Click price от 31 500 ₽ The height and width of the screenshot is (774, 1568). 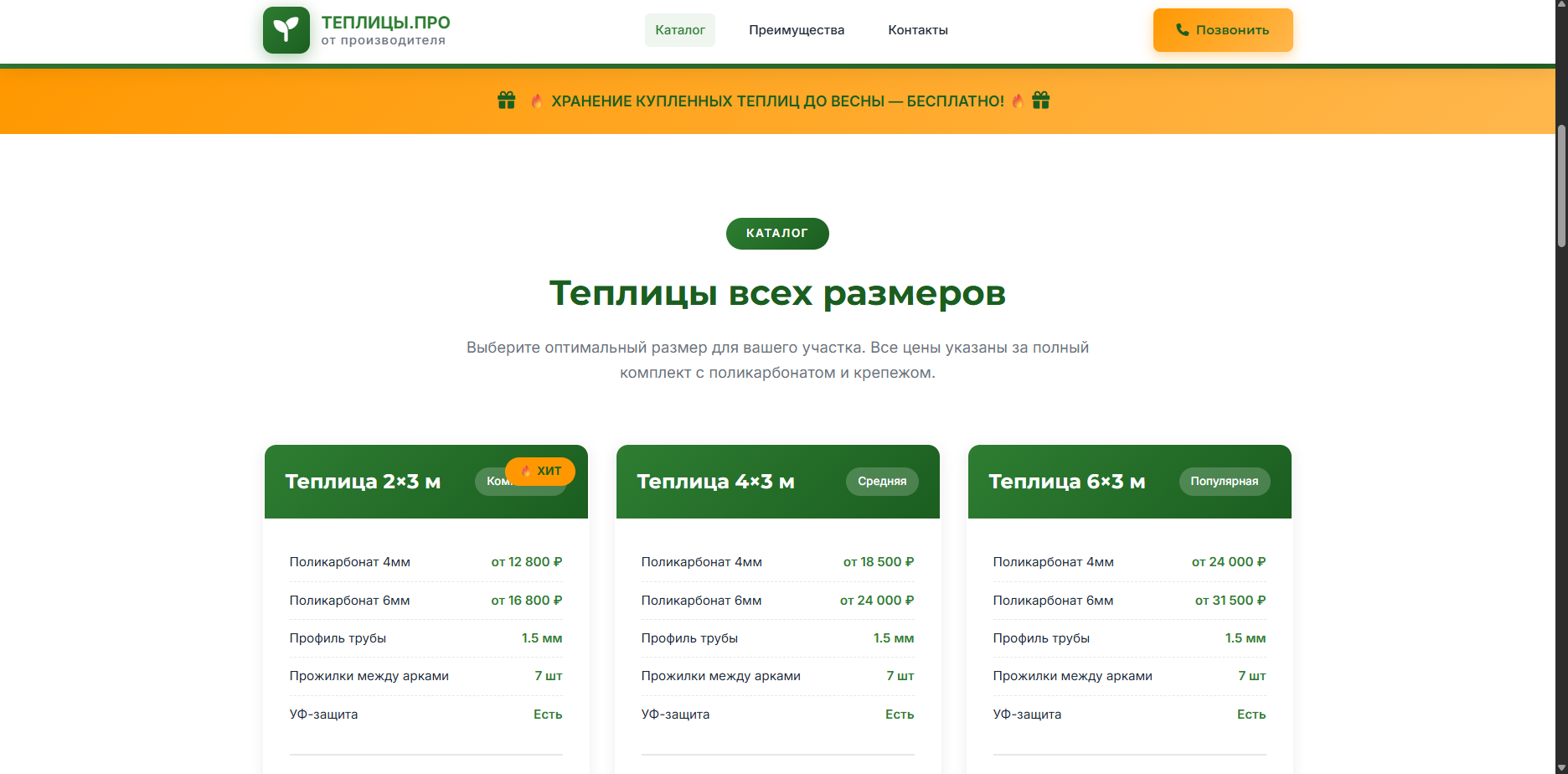(1230, 601)
